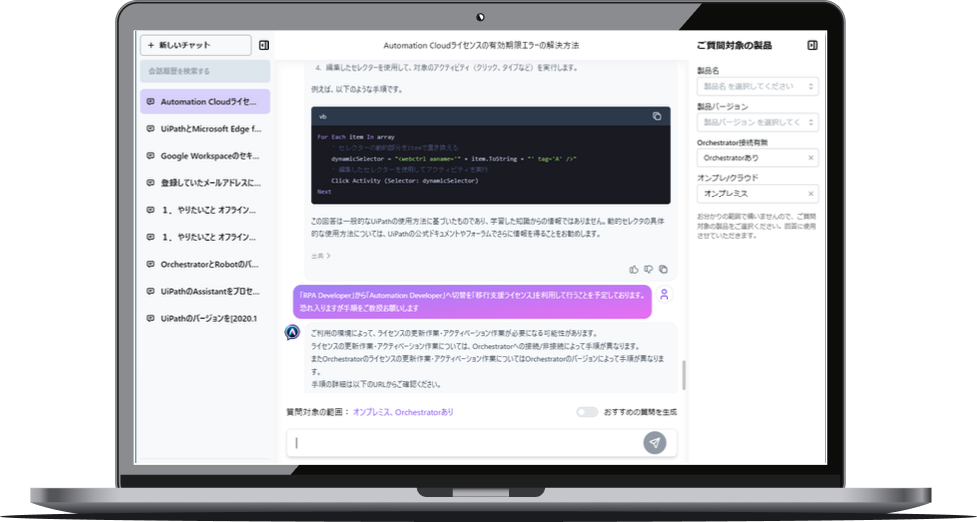The width and height of the screenshot is (977, 522).
Task: Copy the vb code block
Action: (657, 116)
